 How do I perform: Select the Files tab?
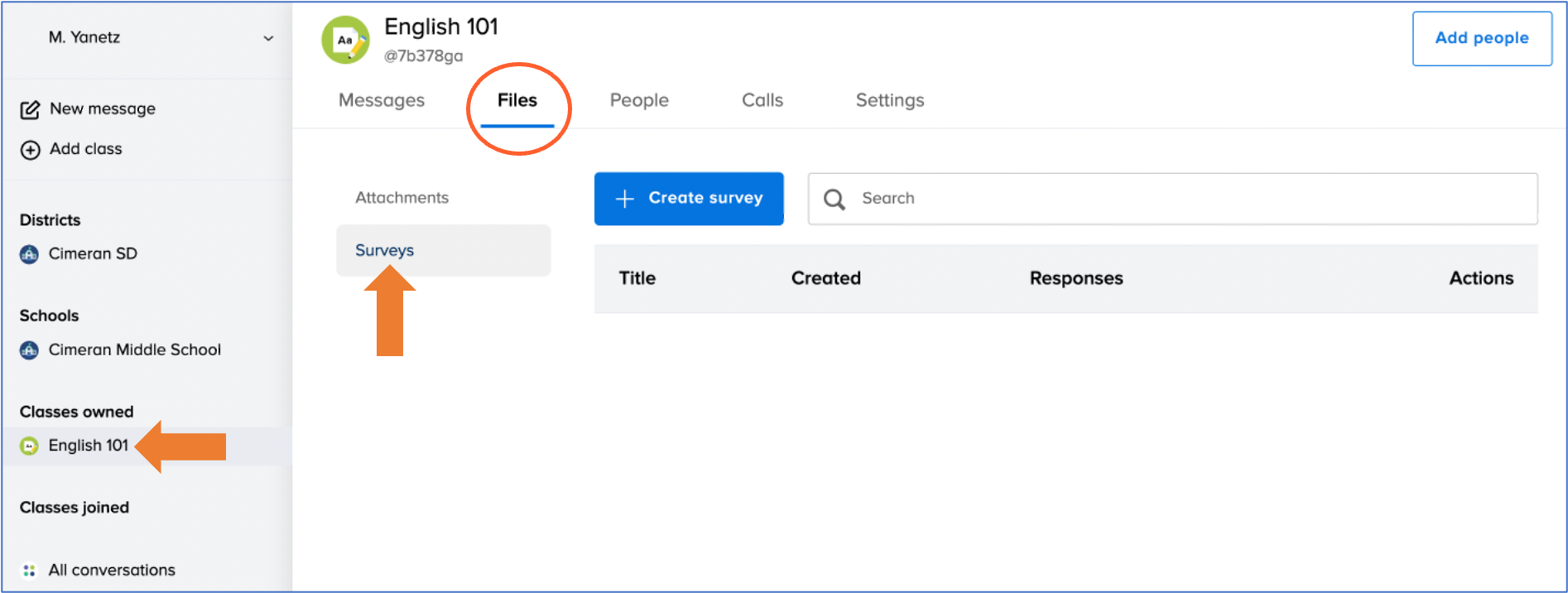click(517, 100)
